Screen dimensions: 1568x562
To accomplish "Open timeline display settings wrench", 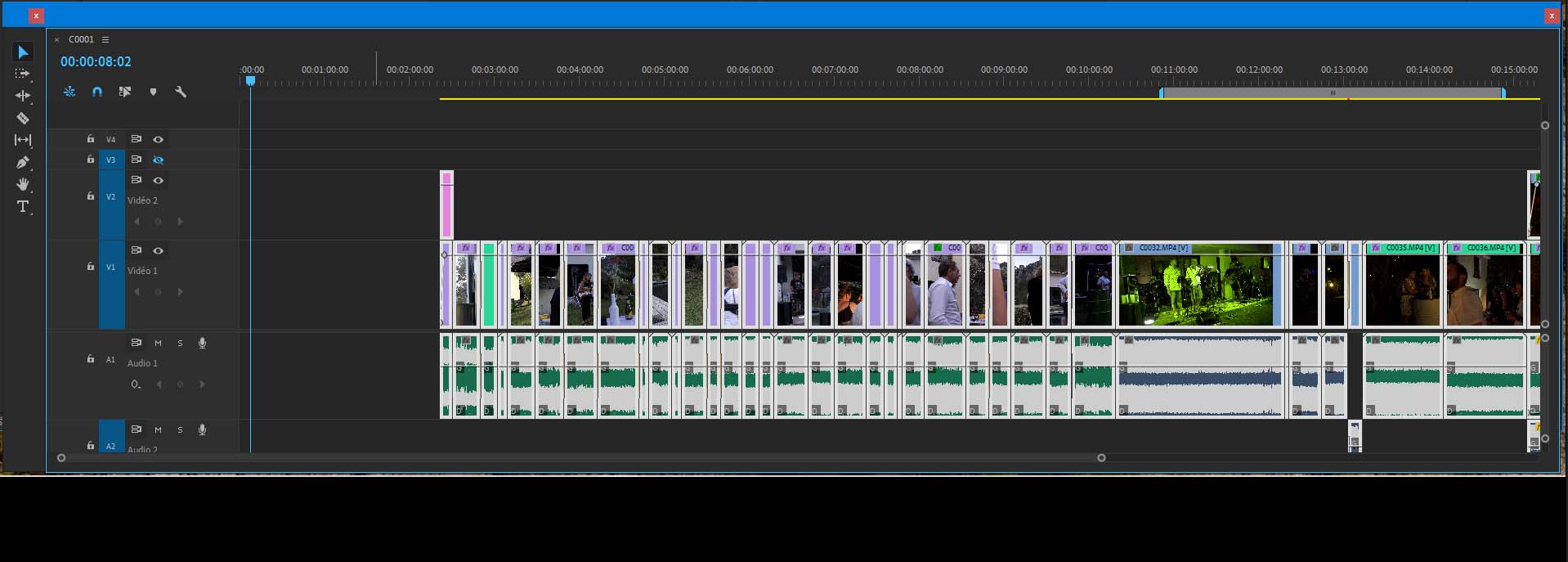I will tap(181, 92).
